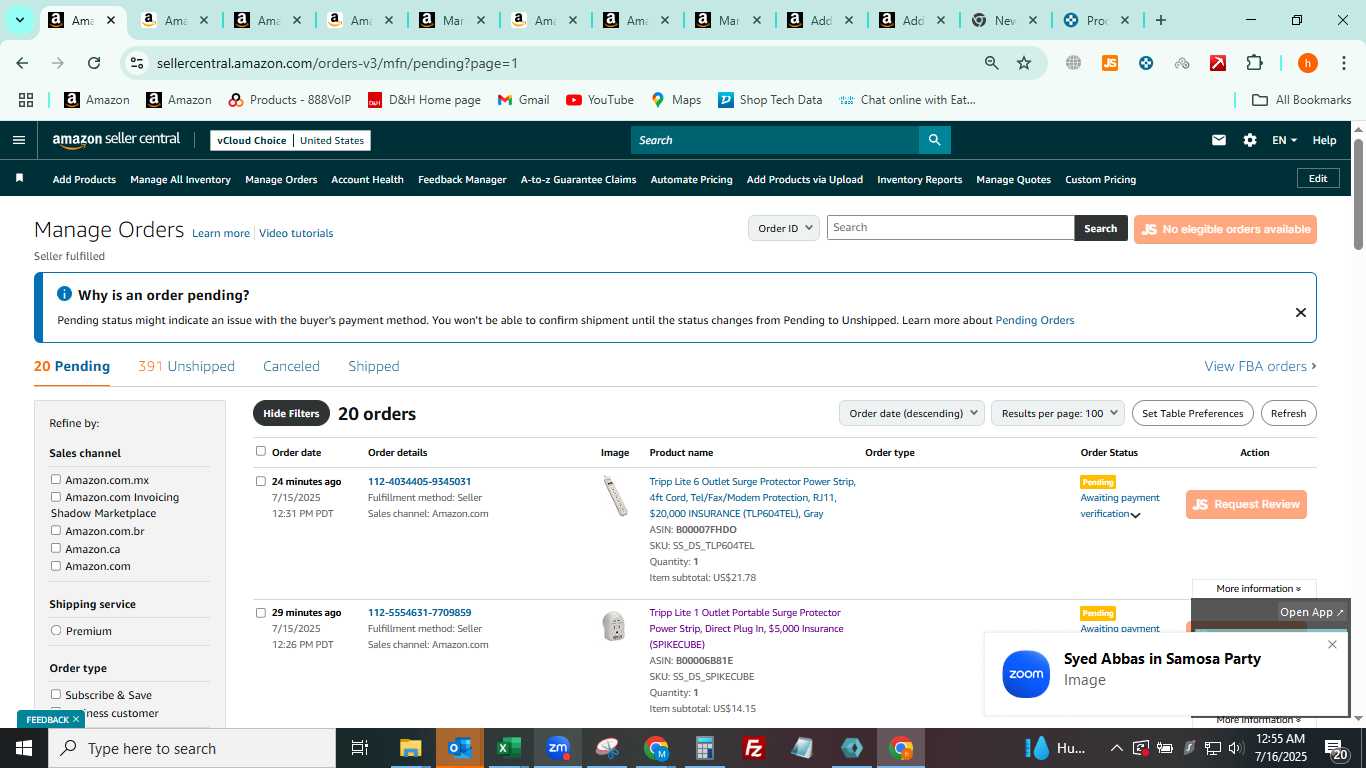Close the pending order info banner
Screen dimensions: 1366x768
point(1300,312)
